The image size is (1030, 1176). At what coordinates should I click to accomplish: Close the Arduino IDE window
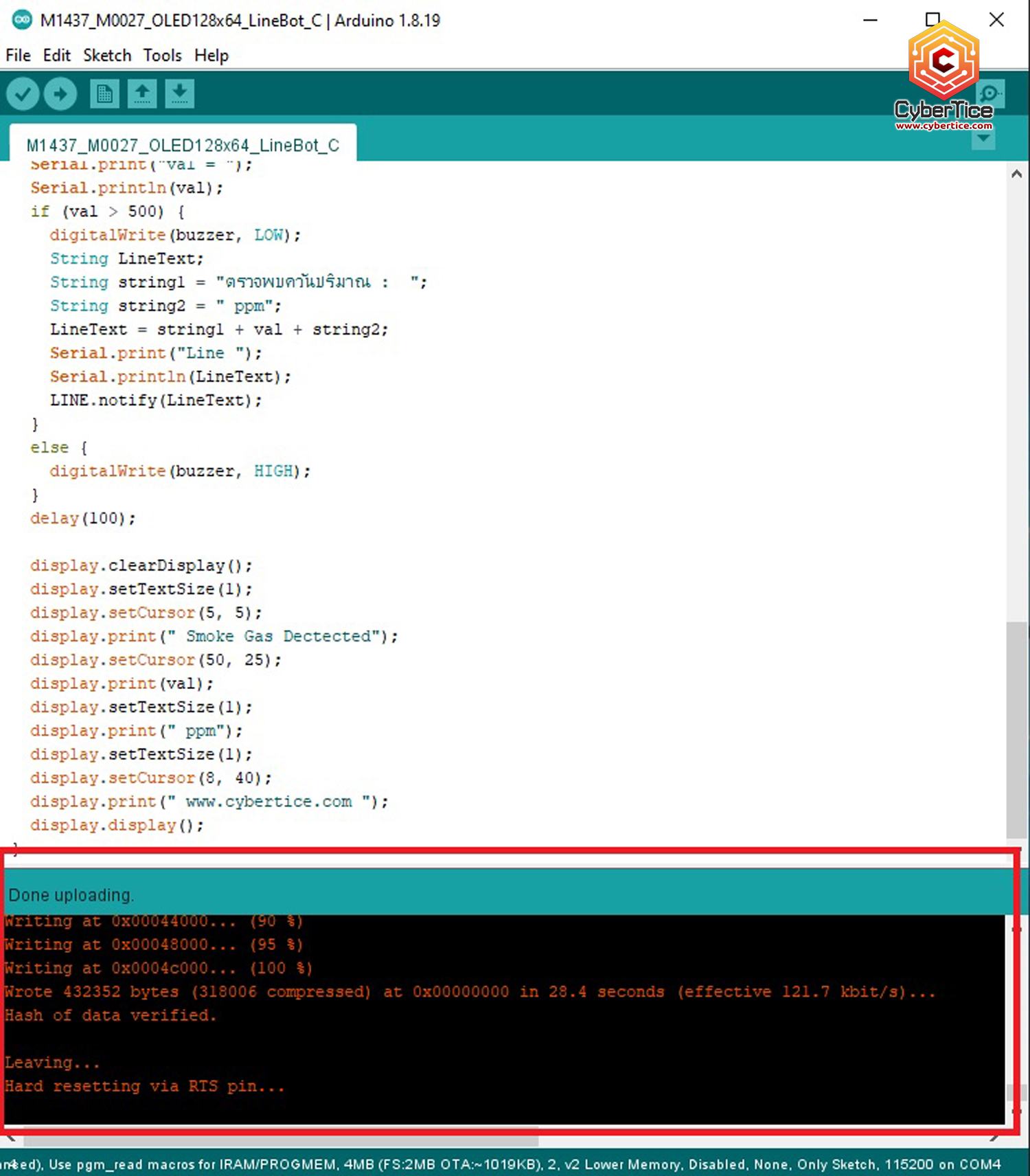(996, 20)
